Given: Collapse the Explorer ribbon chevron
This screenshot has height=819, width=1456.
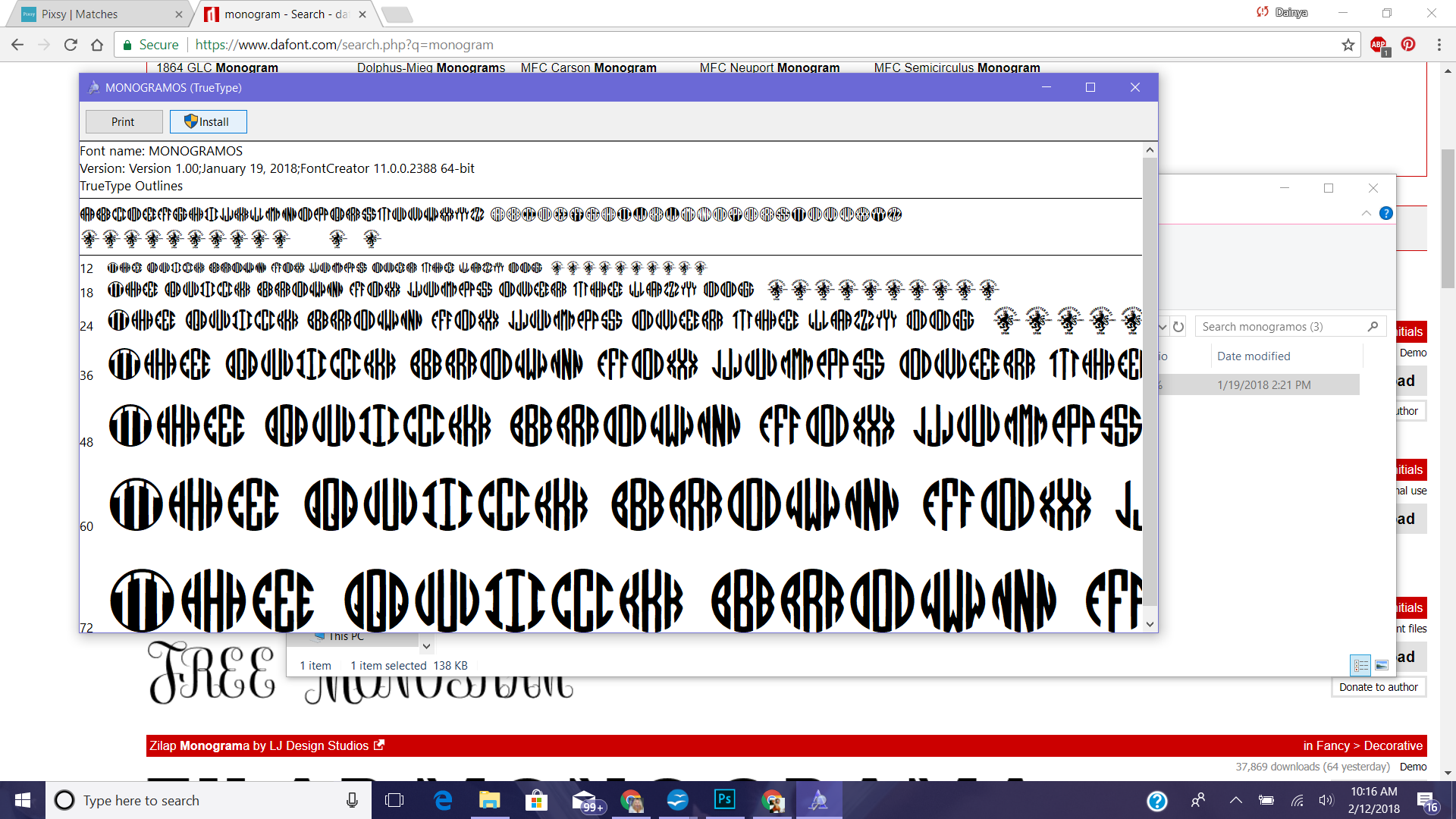Looking at the screenshot, I should [1366, 214].
